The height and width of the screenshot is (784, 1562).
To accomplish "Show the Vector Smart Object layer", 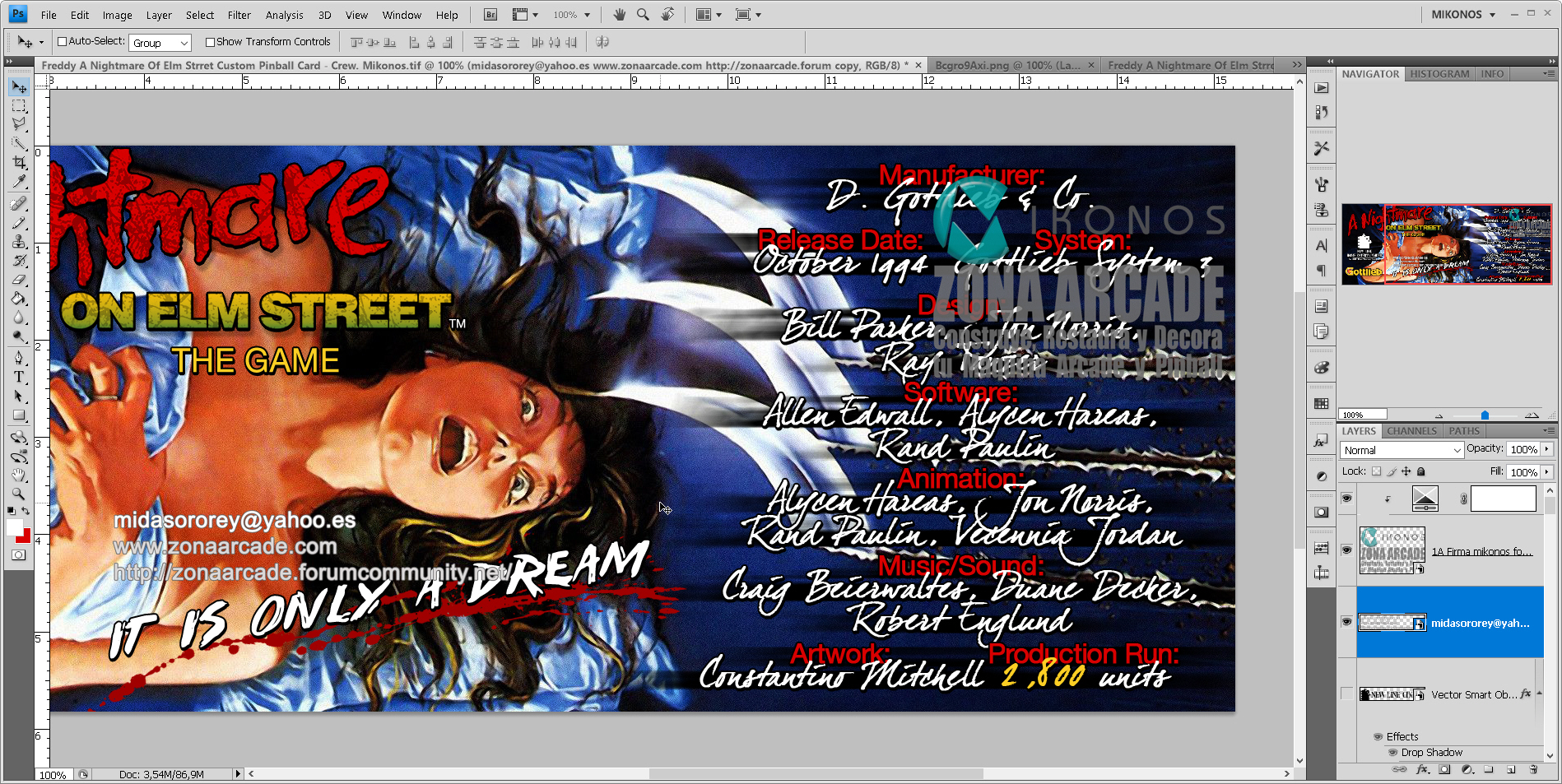I will (x=1346, y=694).
